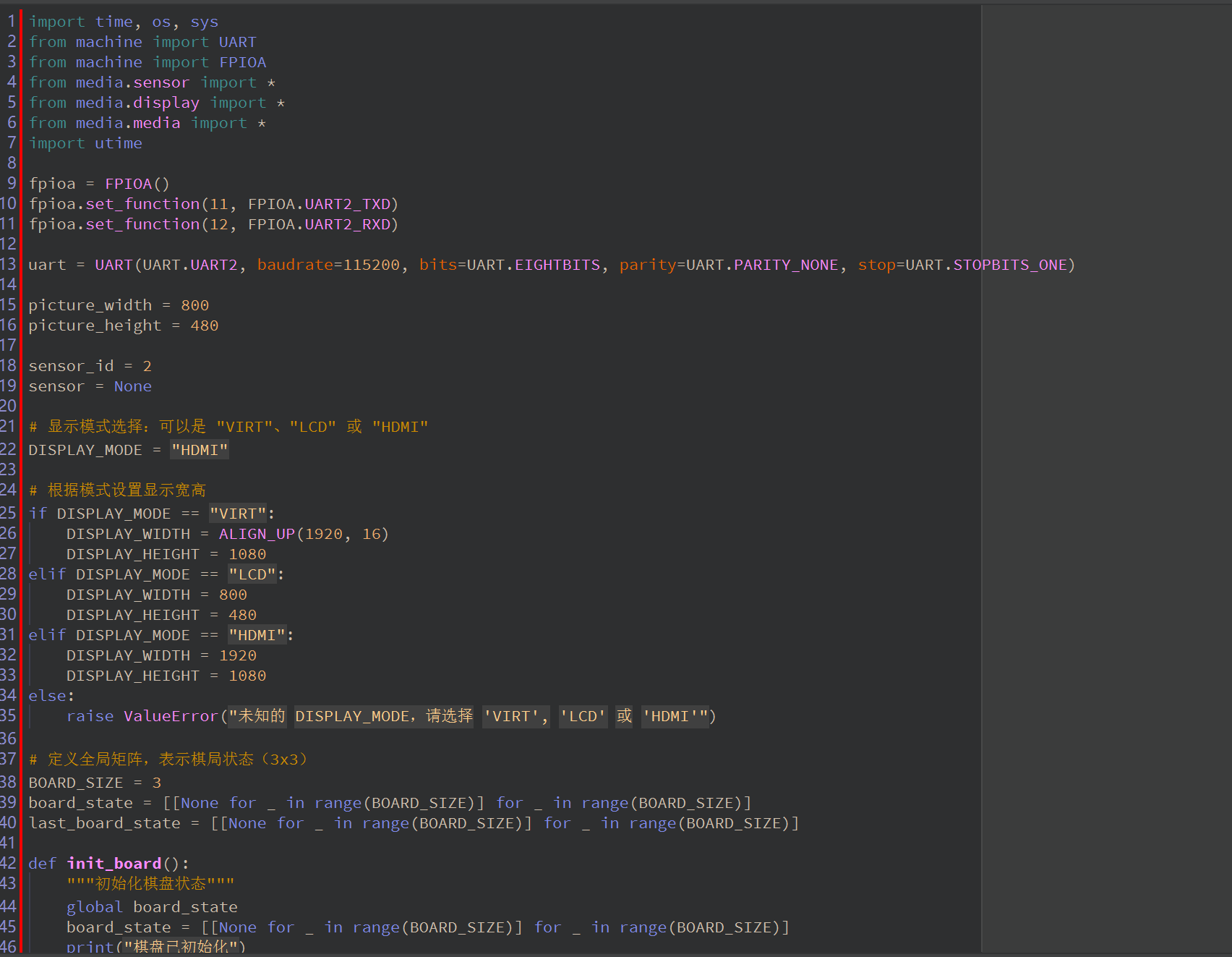Click the "import utime" statement
The height and width of the screenshot is (957, 1232).
(x=85, y=143)
